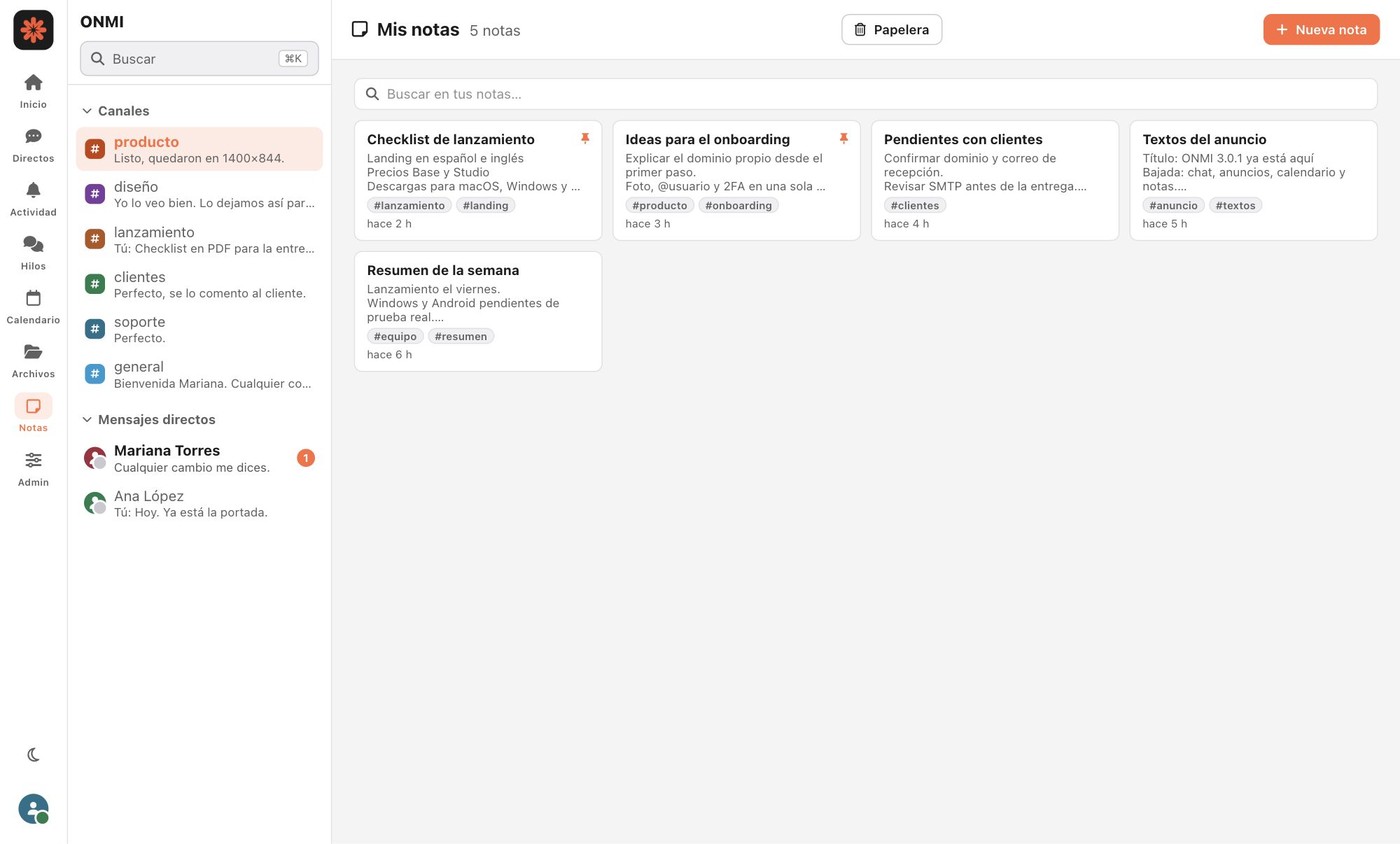Collapse the Canales section
Image resolution: width=1400 pixels, height=844 pixels.
coord(87,111)
